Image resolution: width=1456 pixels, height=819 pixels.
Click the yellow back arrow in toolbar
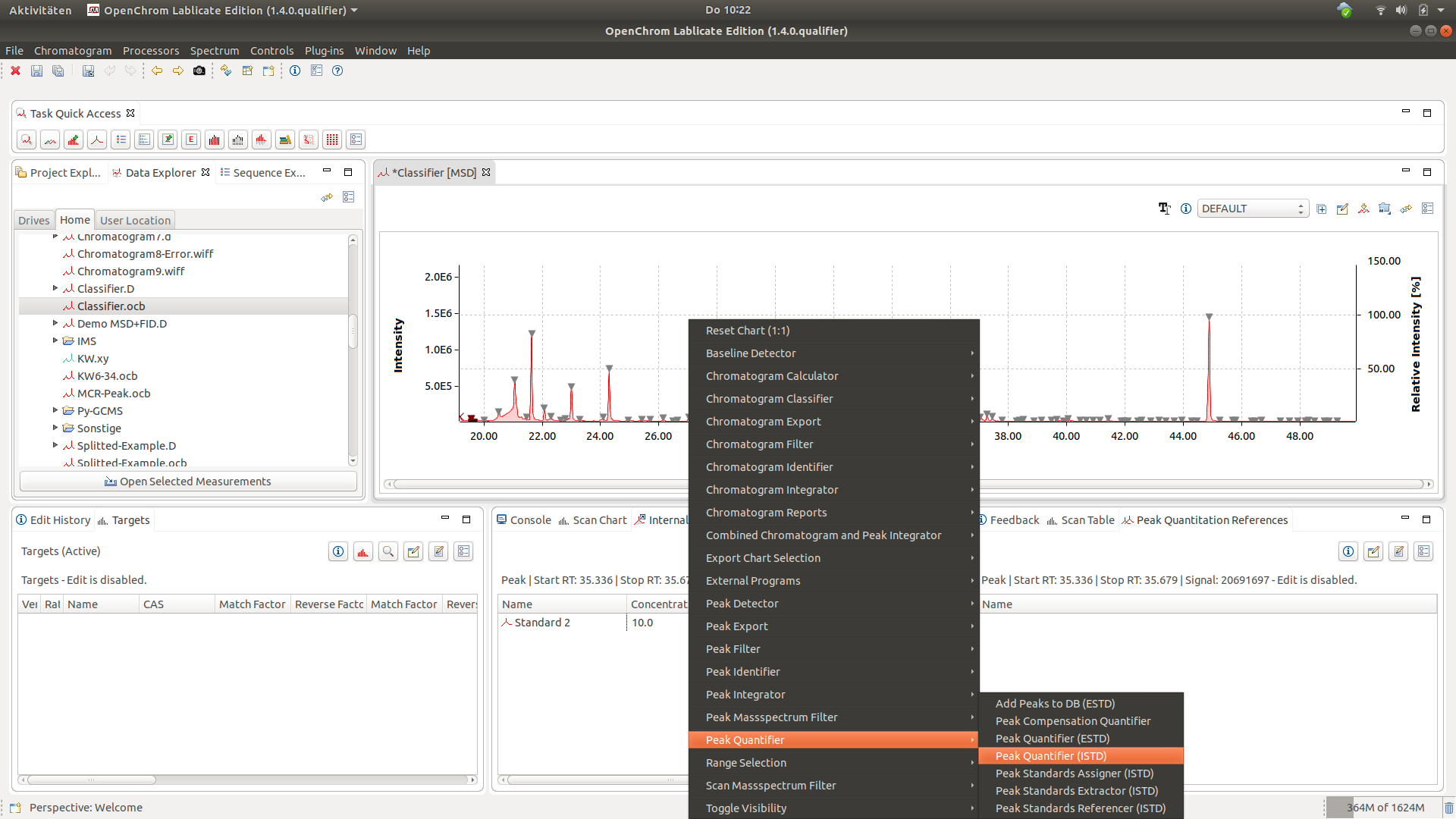pos(157,71)
